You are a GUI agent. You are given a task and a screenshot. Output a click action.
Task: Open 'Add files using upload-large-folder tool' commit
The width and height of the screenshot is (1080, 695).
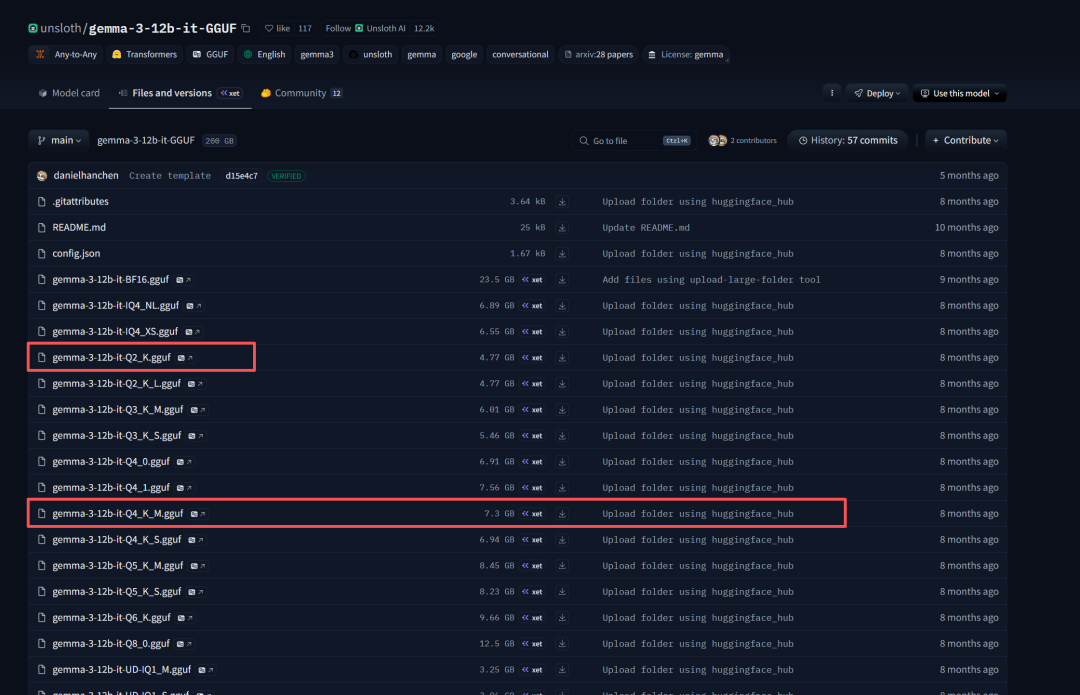coord(711,280)
